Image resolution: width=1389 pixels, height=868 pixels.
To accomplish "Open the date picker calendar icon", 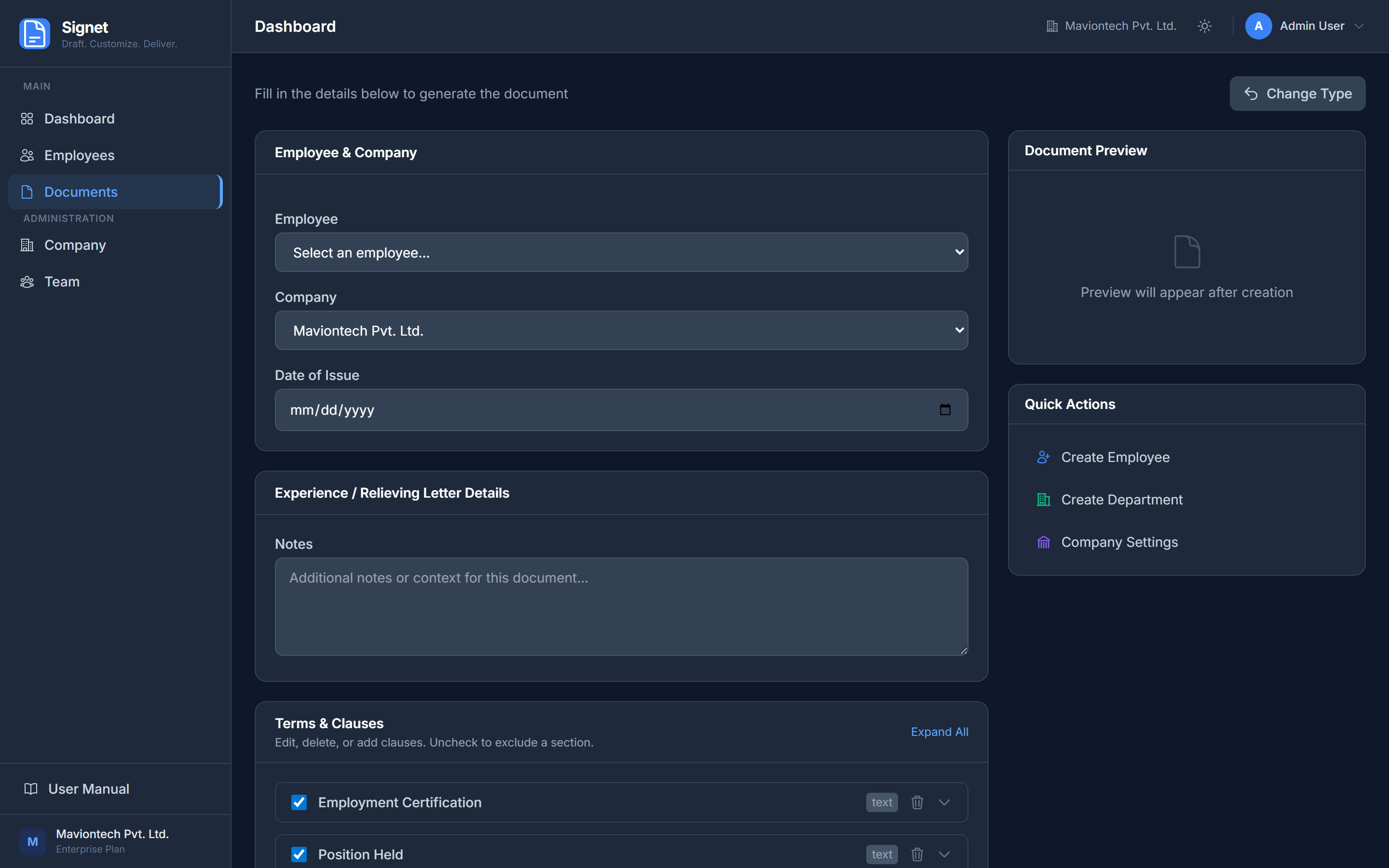I will pyautogui.click(x=945, y=410).
